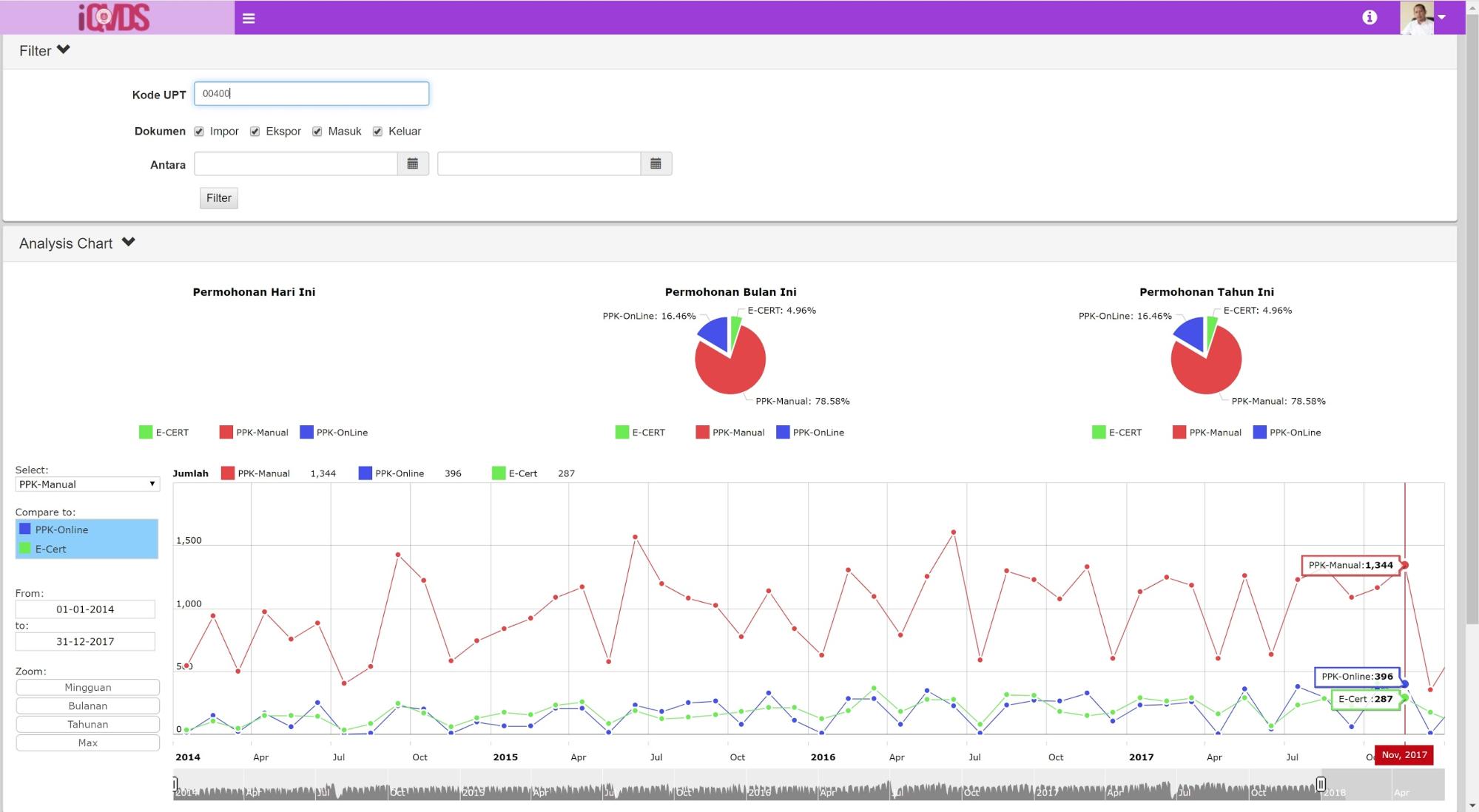The image size is (1479, 812).
Task: Click the iQVDS logo
Action: tap(115, 17)
